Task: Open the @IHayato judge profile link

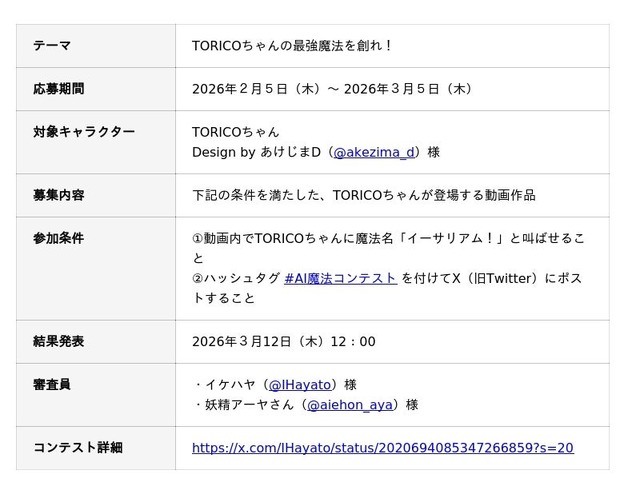Action: pyautogui.click(x=303, y=385)
